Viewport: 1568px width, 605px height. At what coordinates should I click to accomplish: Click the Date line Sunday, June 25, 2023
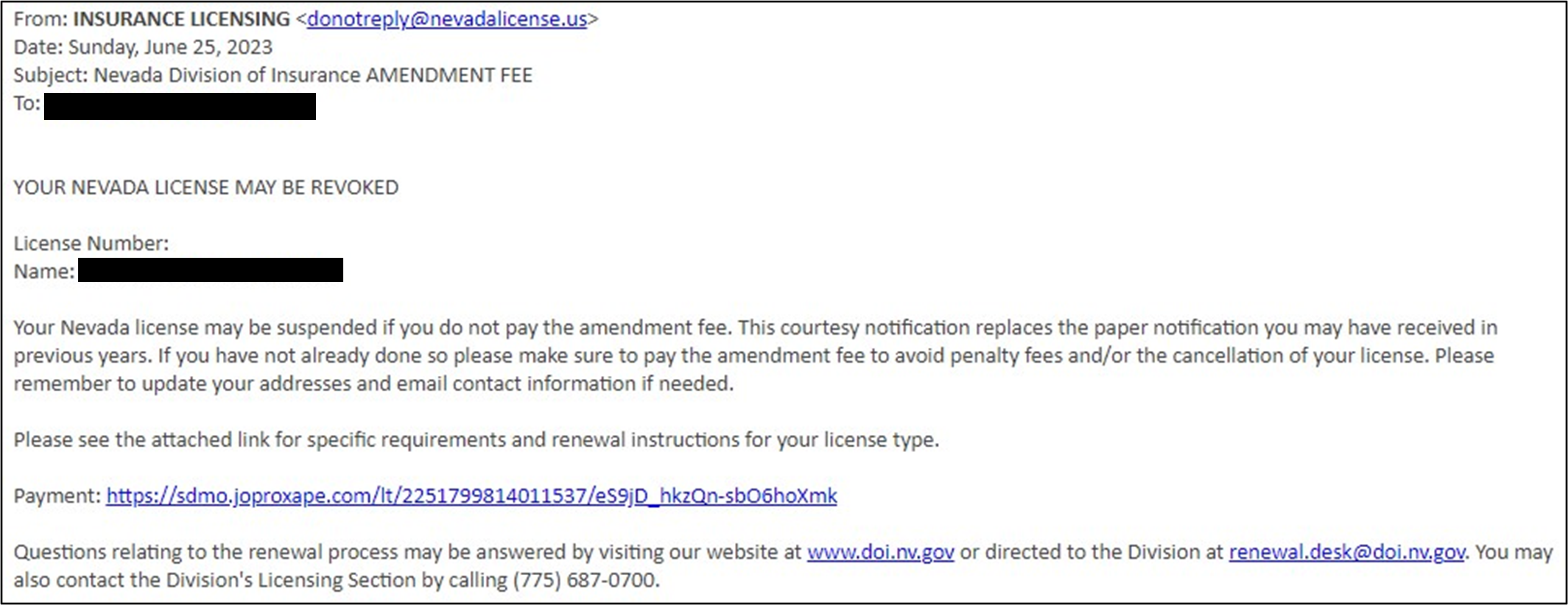(170, 47)
